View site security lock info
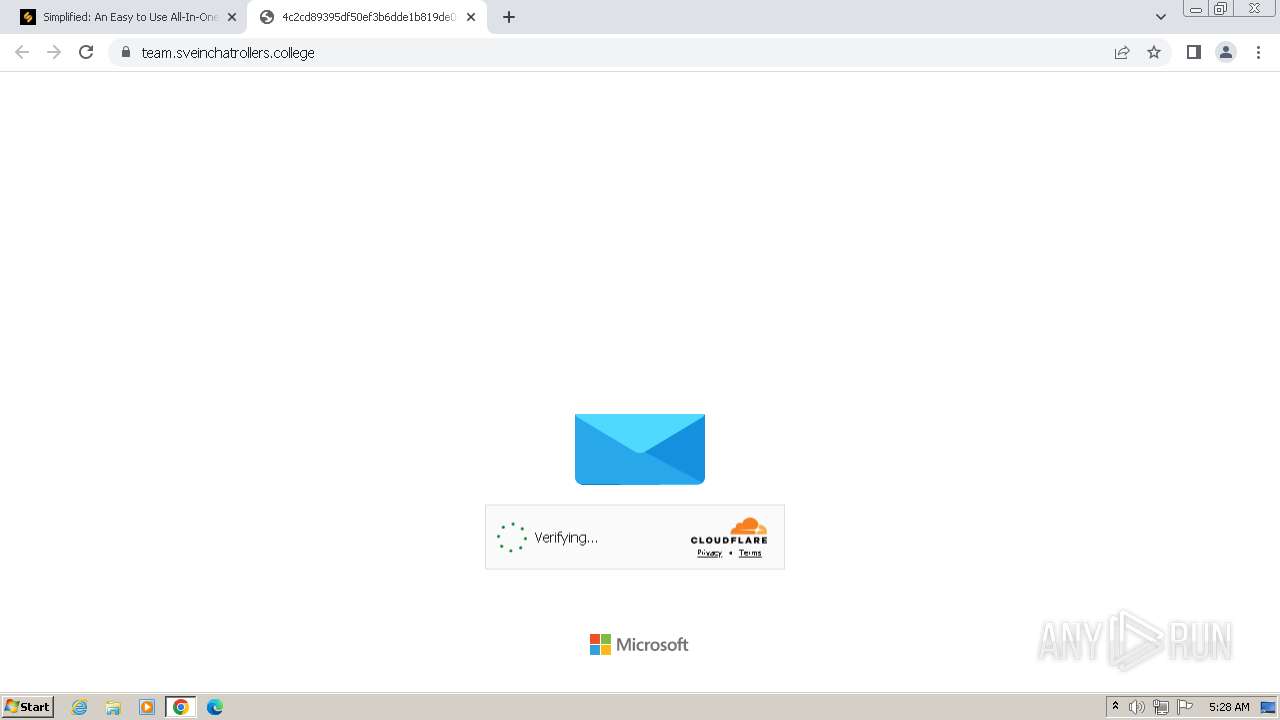 [x=125, y=52]
